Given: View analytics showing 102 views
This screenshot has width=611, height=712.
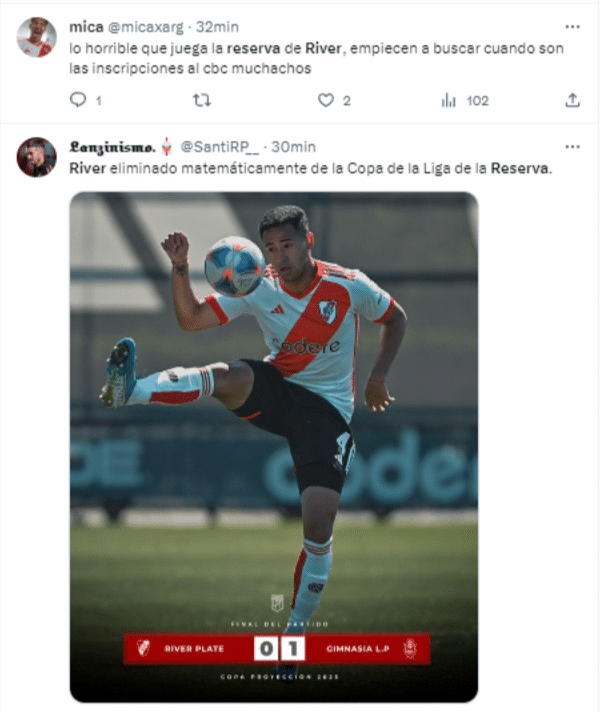Looking at the screenshot, I should click(464, 100).
